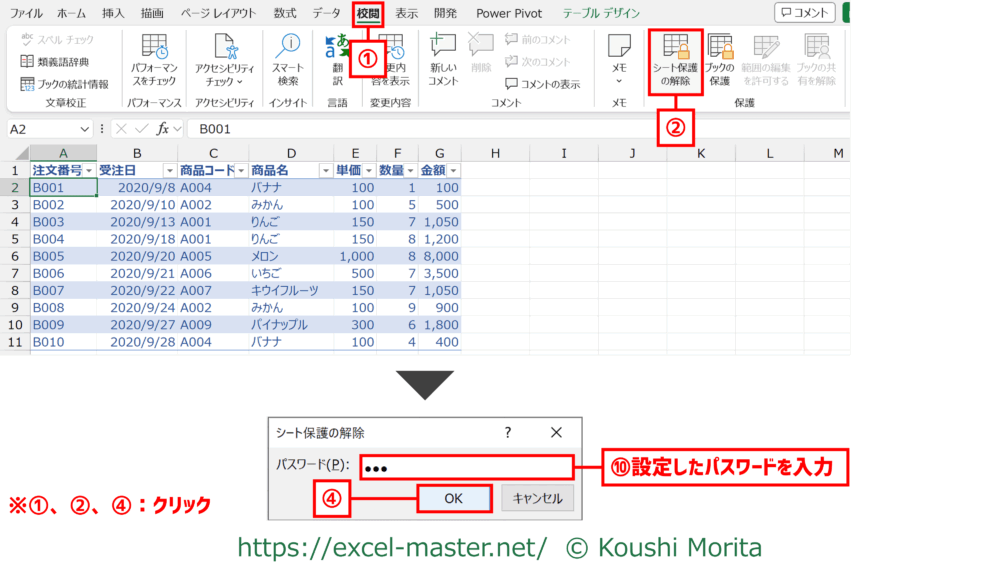Screen dimensions: 1000x563
Task: Open the Insert (挿入) ribbon tab
Action: point(113,13)
